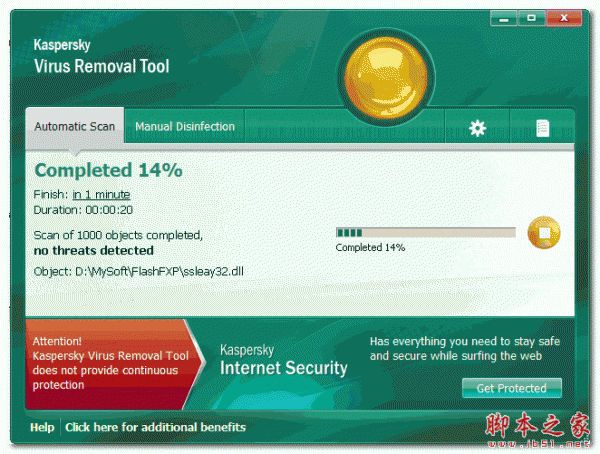The width and height of the screenshot is (600, 454).
Task: Click the scan progress bar
Action: point(426,232)
